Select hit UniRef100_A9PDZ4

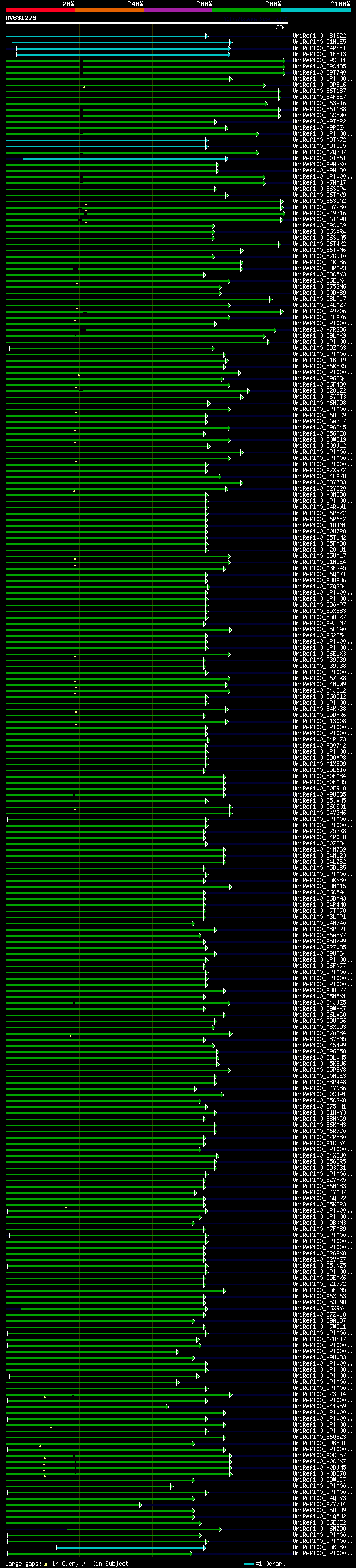[x=319, y=128]
